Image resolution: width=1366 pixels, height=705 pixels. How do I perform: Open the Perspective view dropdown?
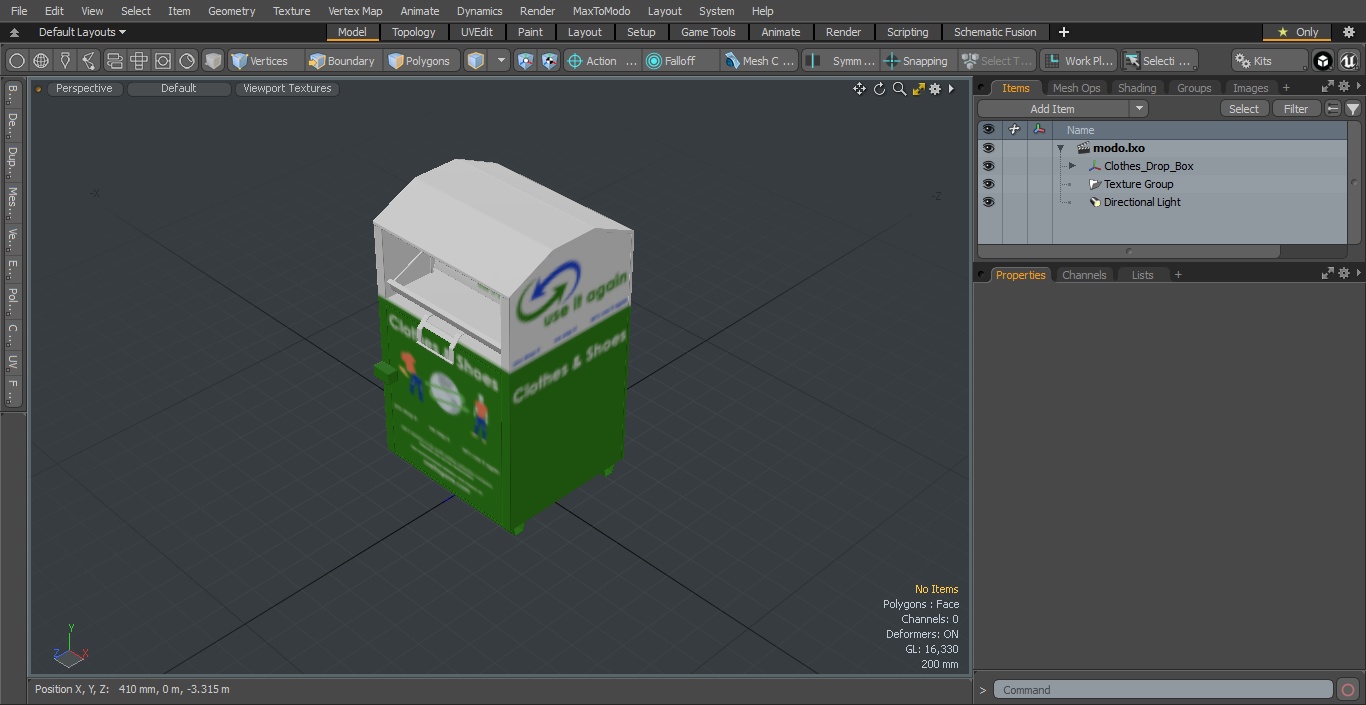coord(84,89)
